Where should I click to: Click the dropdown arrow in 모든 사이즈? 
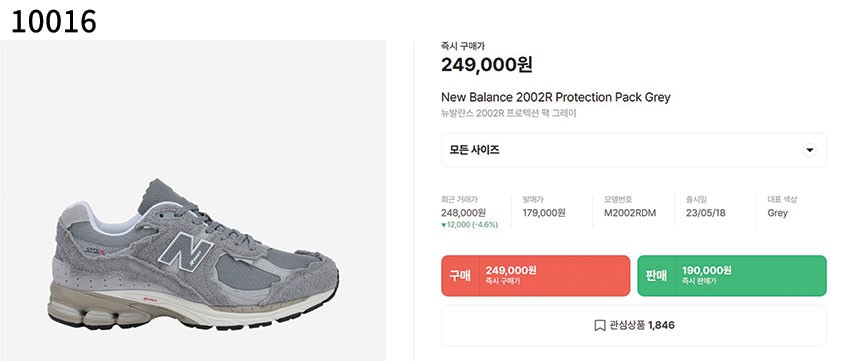tap(810, 150)
